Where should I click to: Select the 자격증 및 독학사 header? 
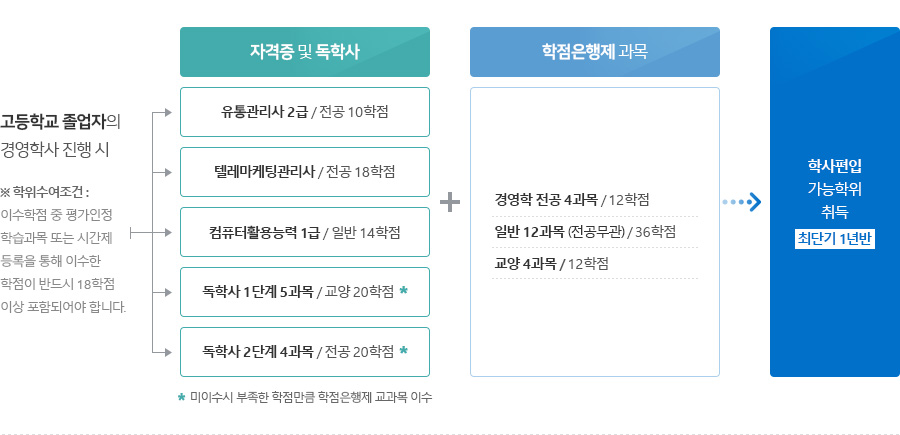tap(304, 52)
